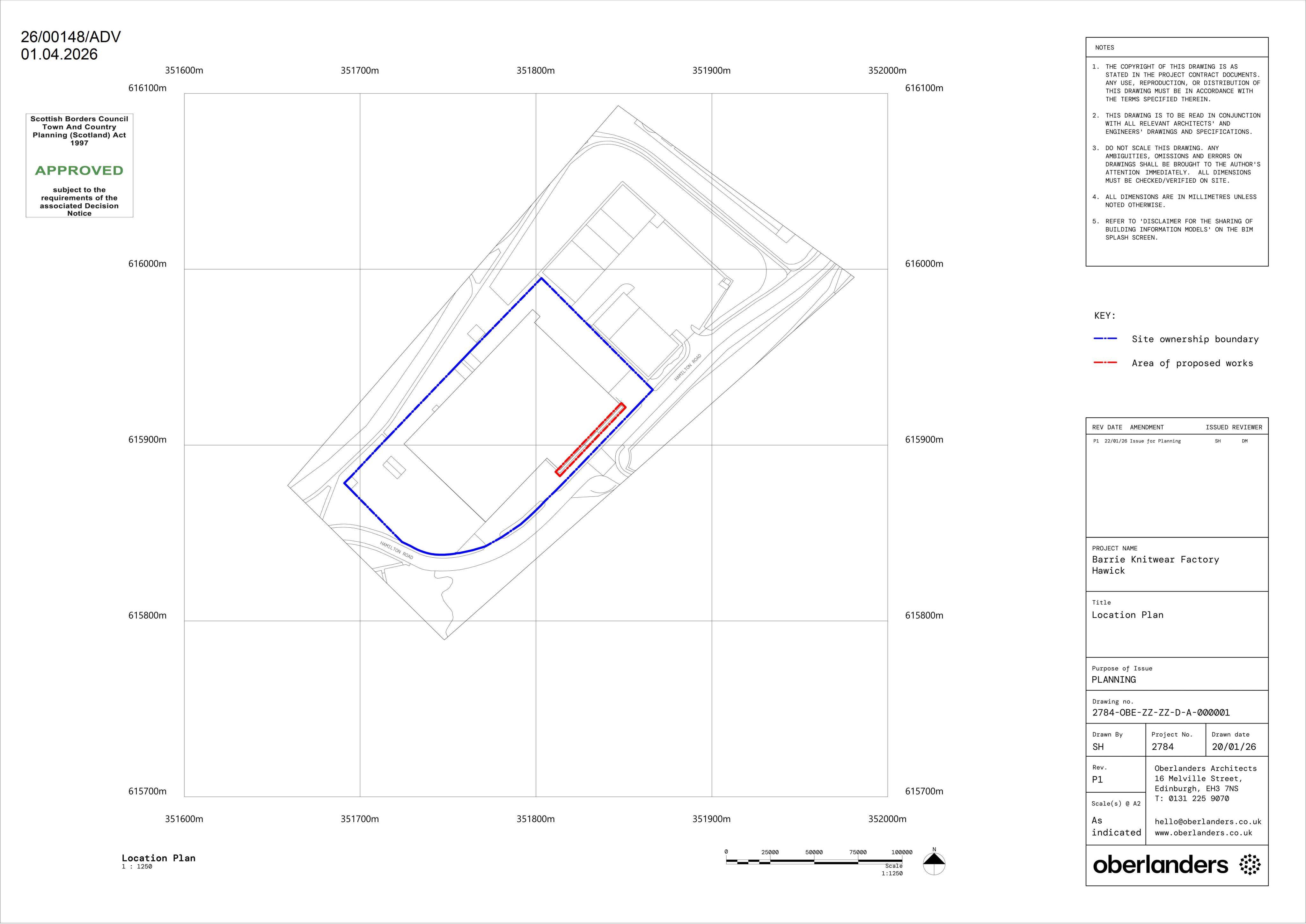The width and height of the screenshot is (1306, 924).
Task: Select the reference number 26/00148/ADV
Action: click(x=70, y=37)
